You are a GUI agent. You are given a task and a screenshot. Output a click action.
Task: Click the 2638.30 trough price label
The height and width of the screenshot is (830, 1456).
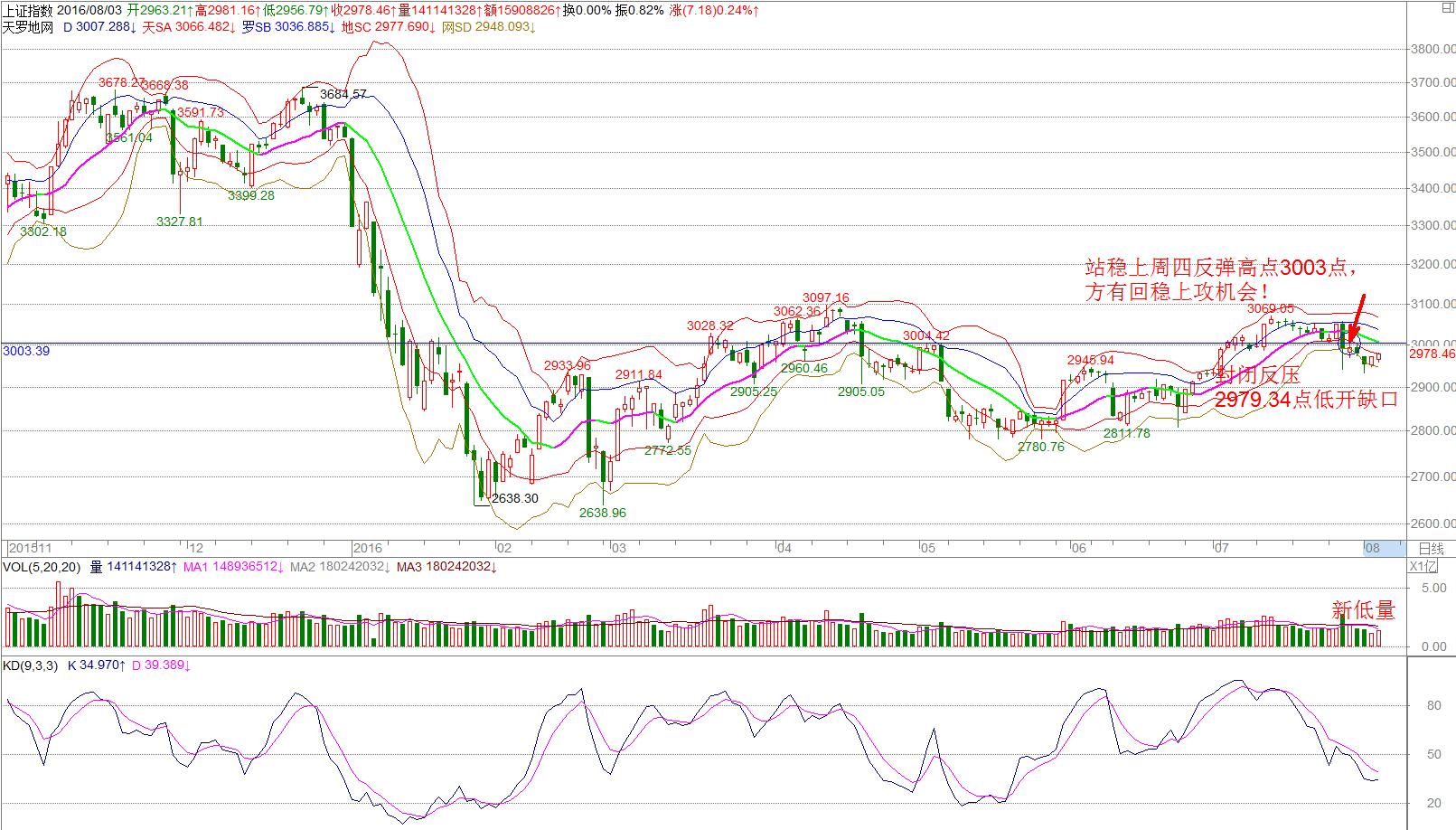point(514,498)
